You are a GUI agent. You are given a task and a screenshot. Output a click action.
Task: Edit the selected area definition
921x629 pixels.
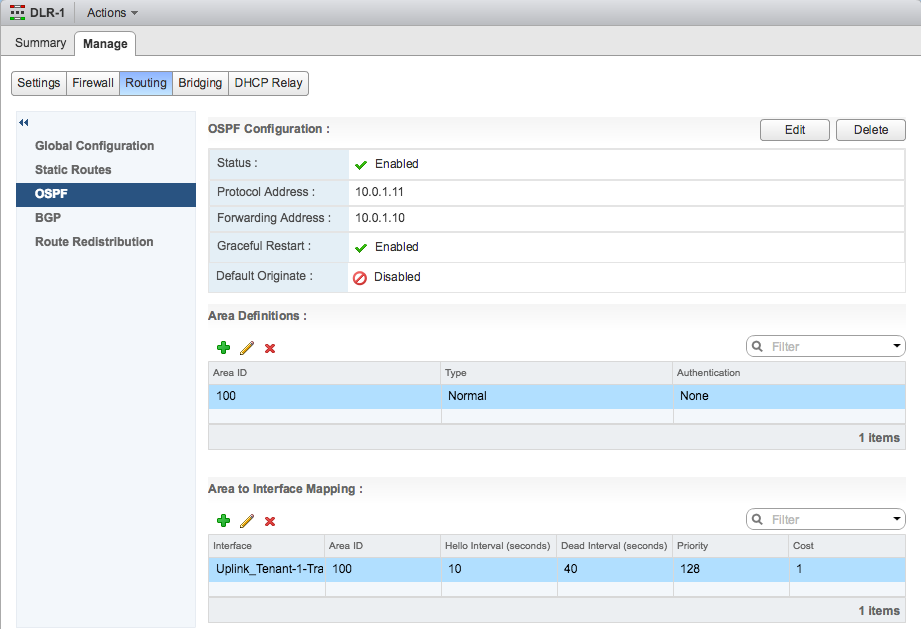coord(247,347)
